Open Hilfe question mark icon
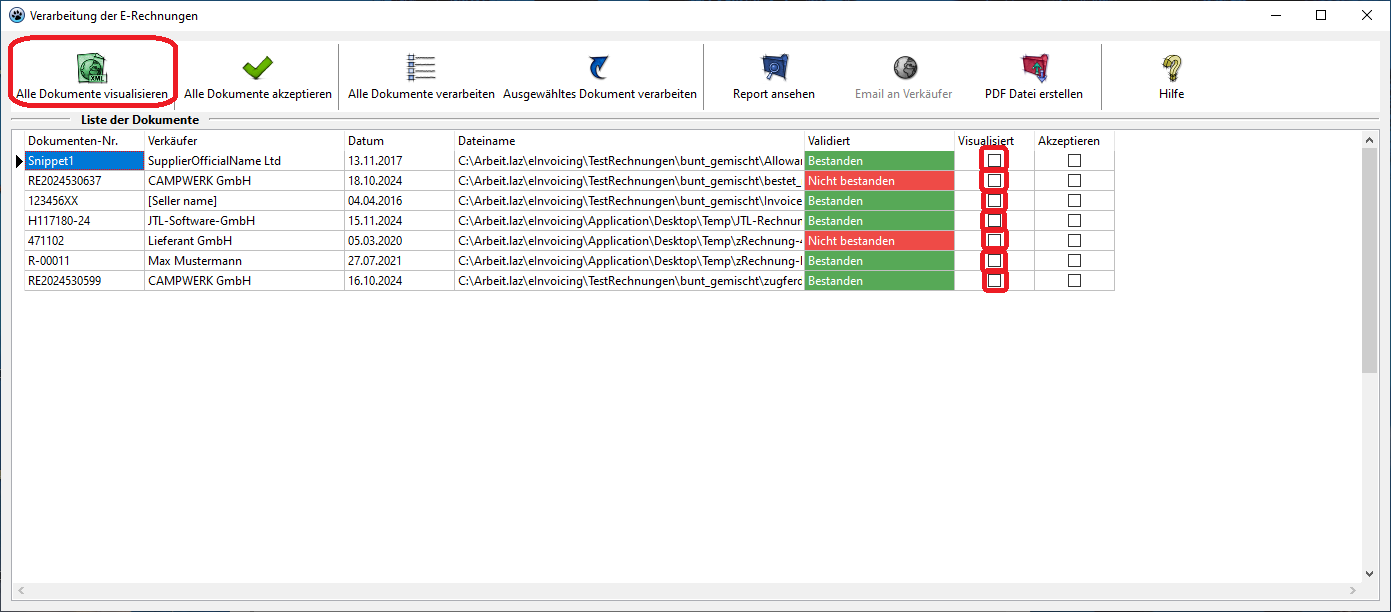1391x612 pixels. [x=1171, y=68]
